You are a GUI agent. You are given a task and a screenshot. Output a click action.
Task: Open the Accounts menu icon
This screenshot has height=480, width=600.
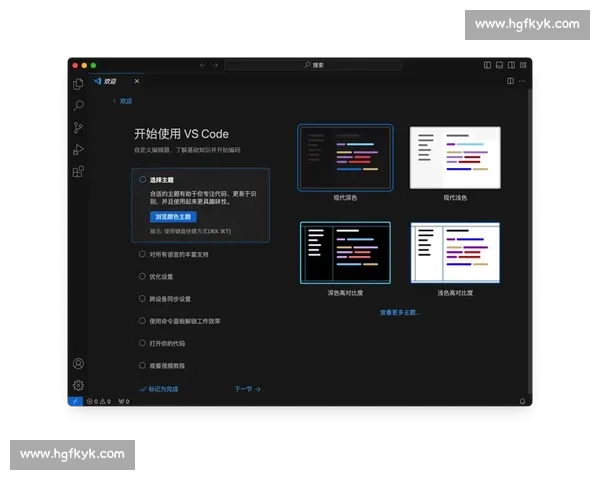pyautogui.click(x=78, y=363)
